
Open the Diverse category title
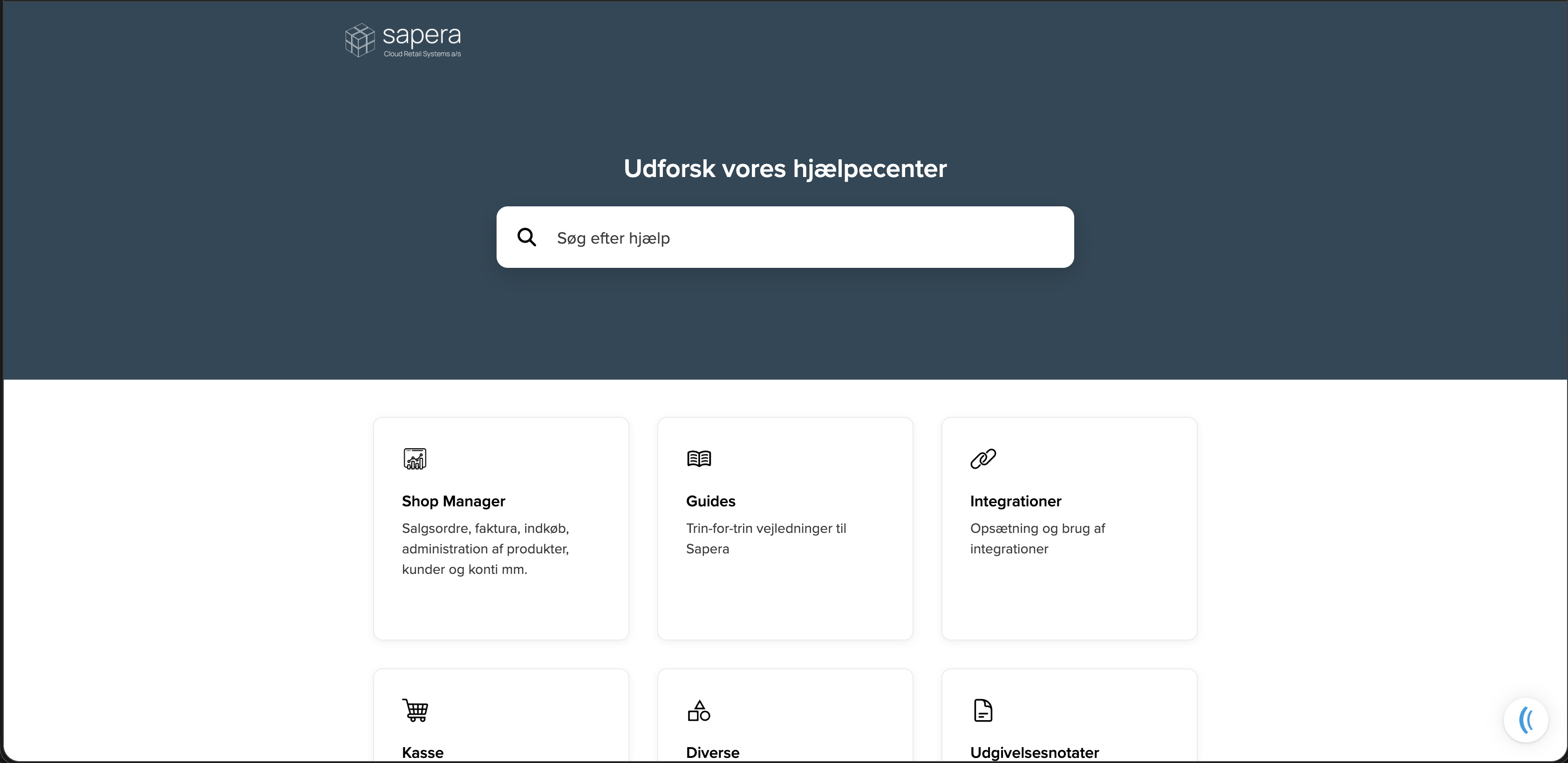(712, 753)
